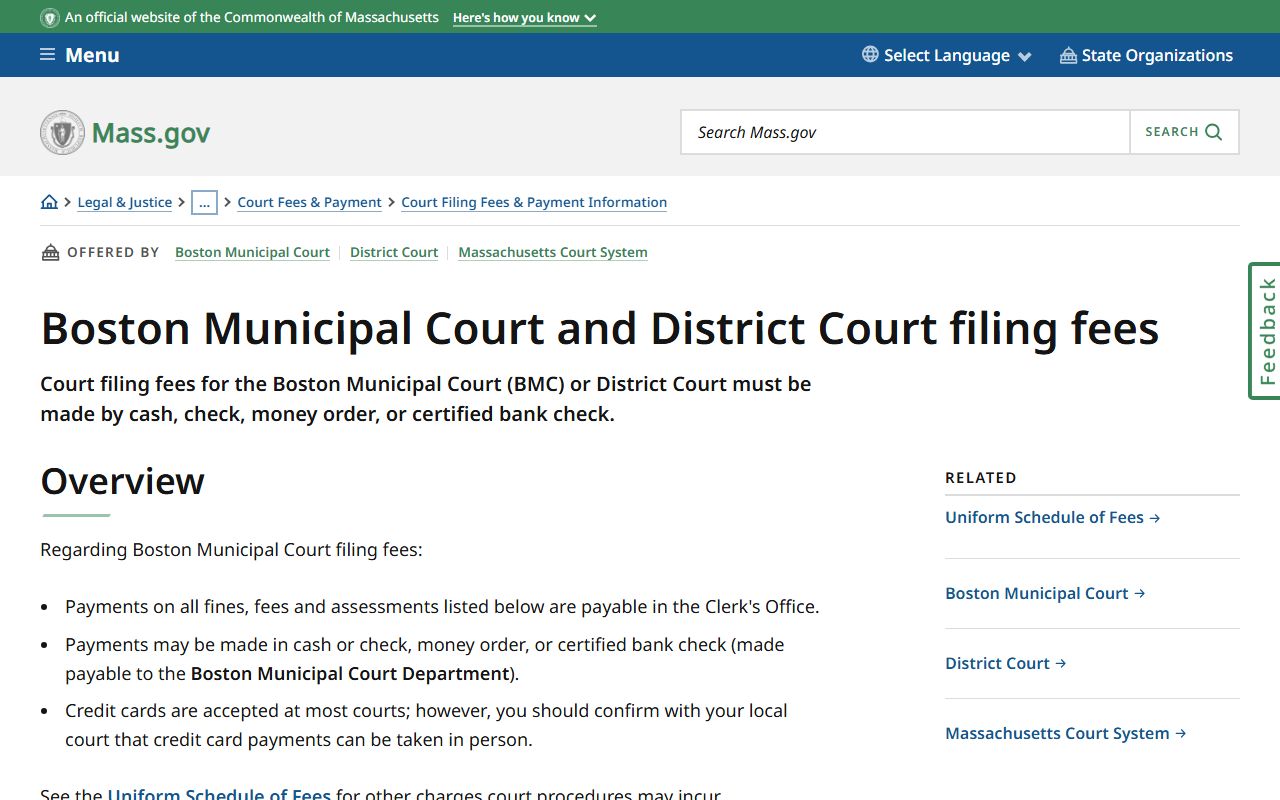Click bold "Boston Municipal Court Department" text
The image size is (1280, 800).
[x=350, y=673]
